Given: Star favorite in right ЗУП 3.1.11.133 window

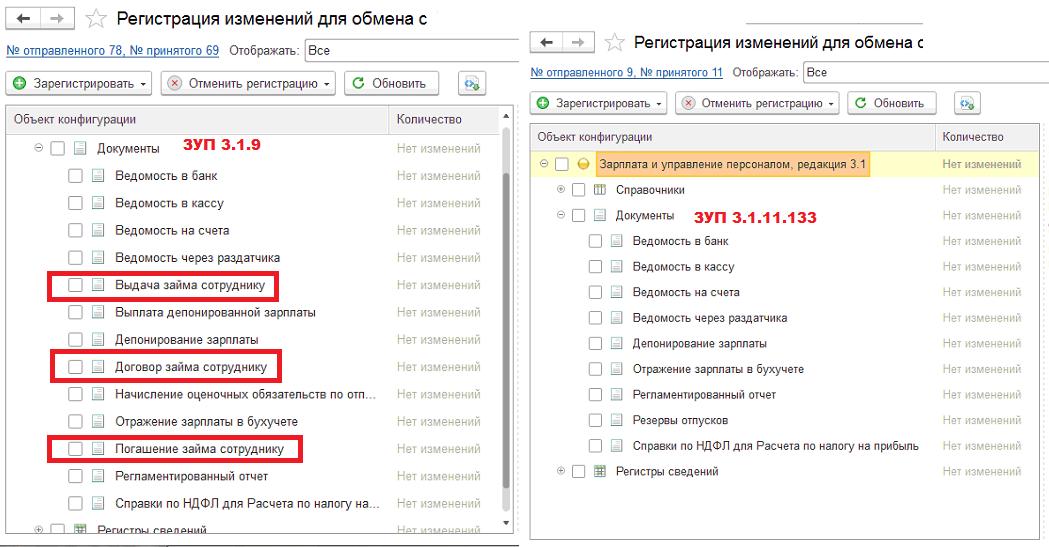Looking at the screenshot, I should tap(614, 43).
